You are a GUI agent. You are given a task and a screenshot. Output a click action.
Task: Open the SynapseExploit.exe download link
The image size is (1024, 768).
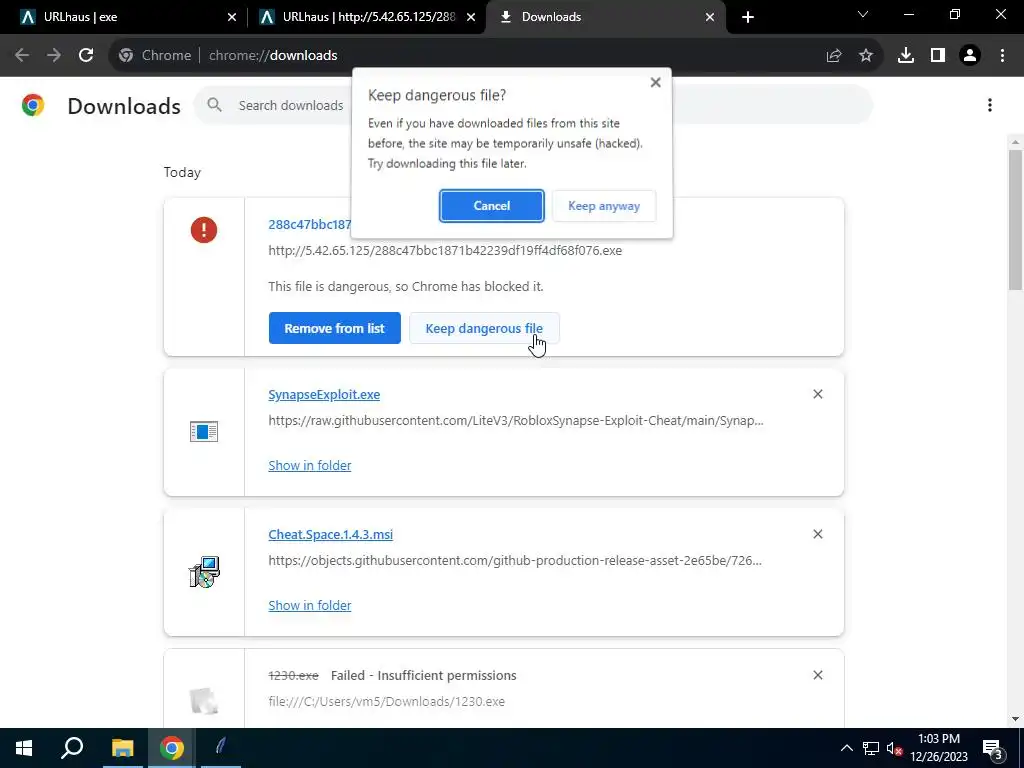[x=324, y=394]
